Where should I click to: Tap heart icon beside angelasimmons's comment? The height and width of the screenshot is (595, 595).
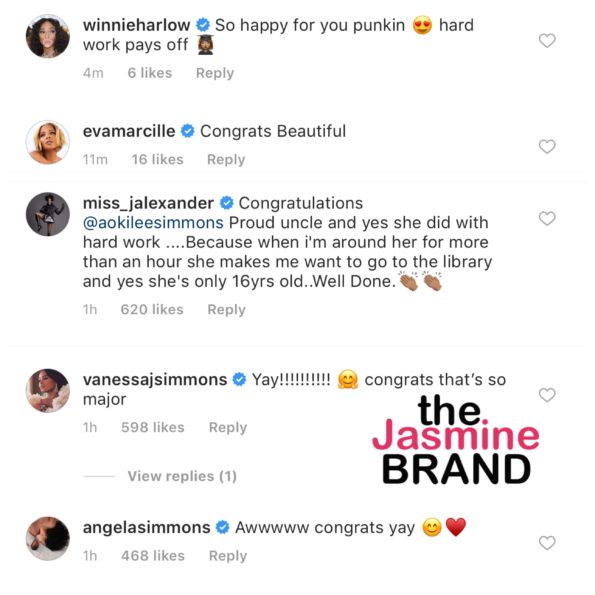(547, 543)
